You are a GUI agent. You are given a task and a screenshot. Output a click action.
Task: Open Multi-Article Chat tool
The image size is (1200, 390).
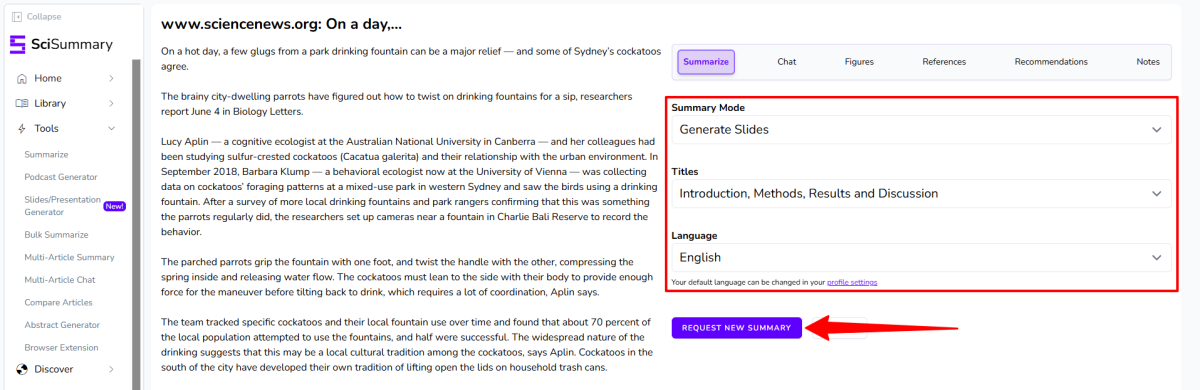point(60,280)
